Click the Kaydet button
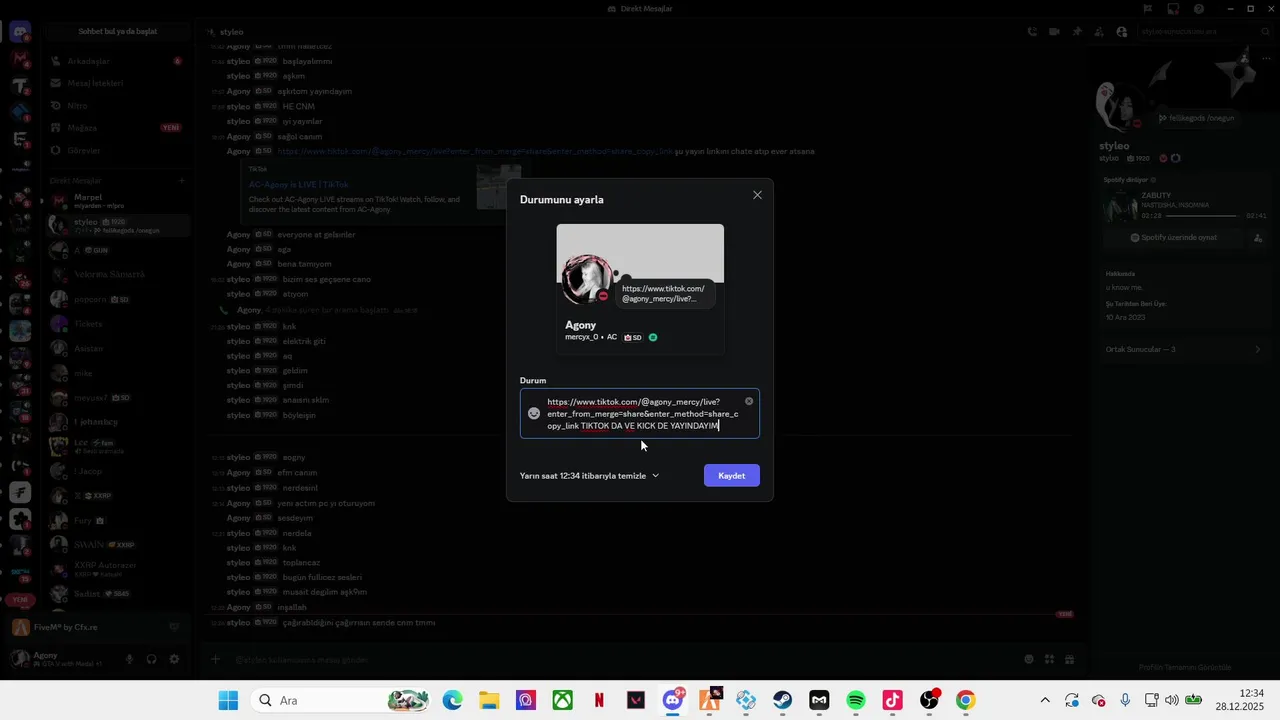The height and width of the screenshot is (720, 1280). coord(732,476)
